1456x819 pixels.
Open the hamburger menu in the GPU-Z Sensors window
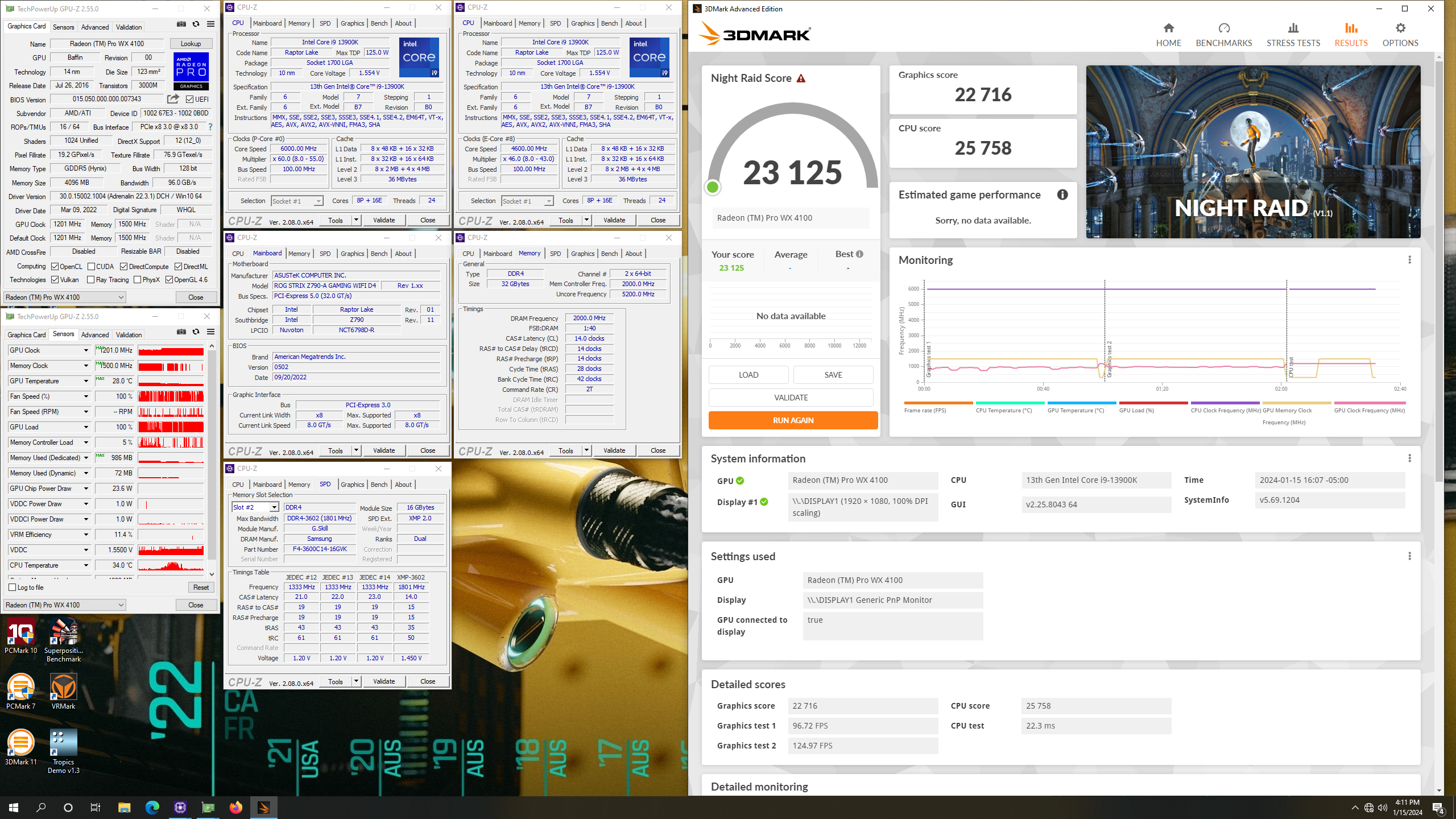[210, 332]
